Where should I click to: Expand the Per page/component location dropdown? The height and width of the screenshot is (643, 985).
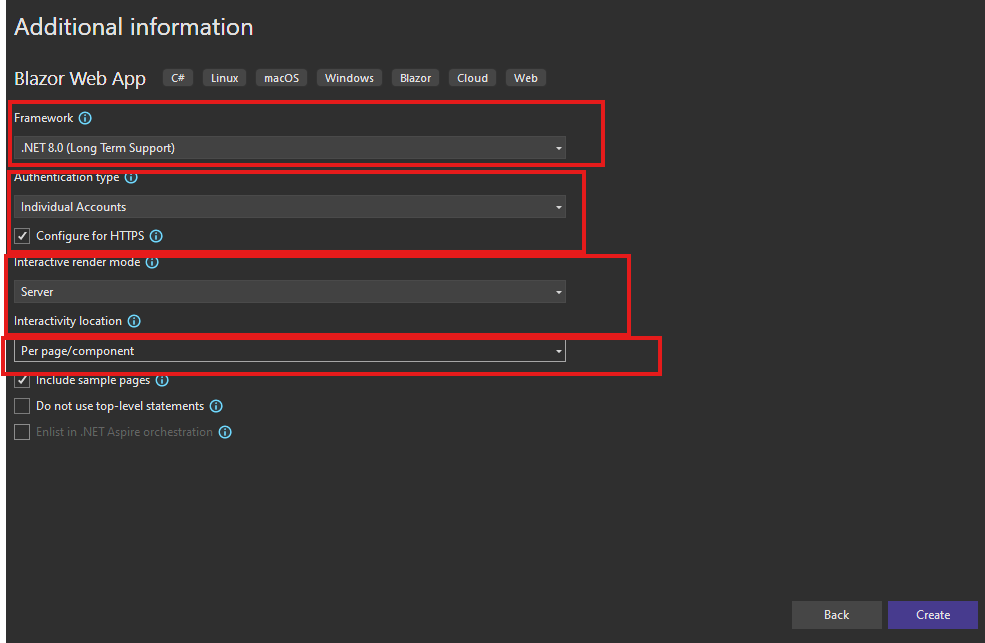290,351
